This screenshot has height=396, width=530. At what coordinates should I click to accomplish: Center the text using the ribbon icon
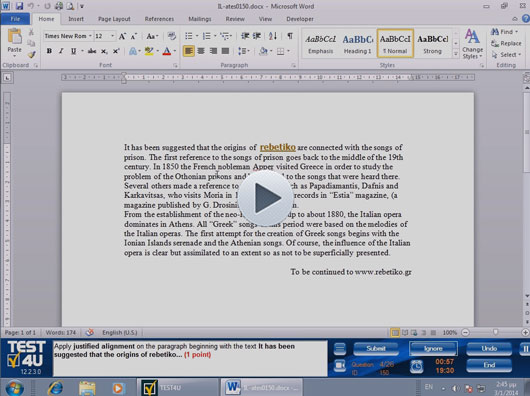point(201,51)
